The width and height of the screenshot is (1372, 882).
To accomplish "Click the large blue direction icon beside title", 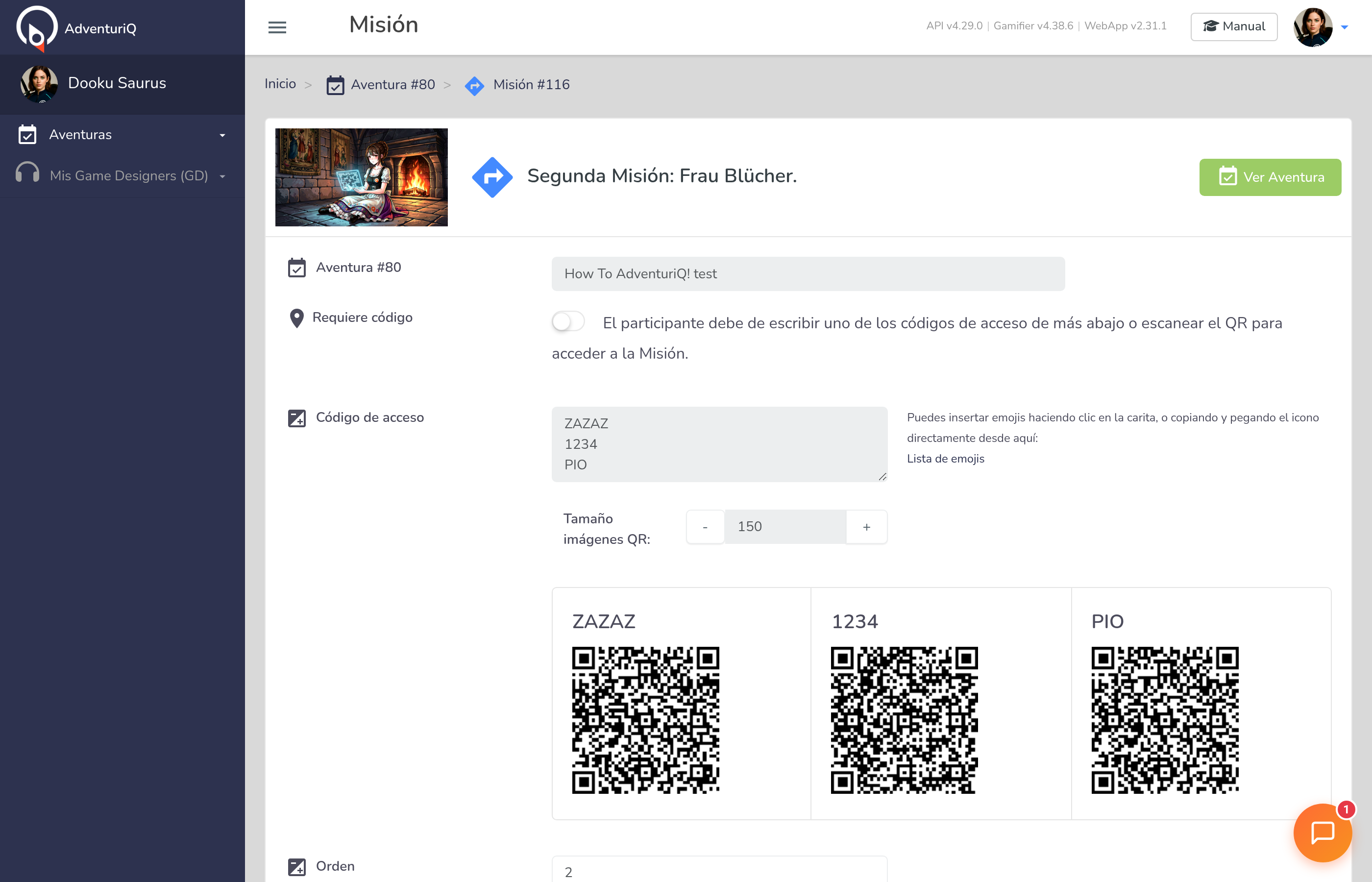I will (x=492, y=177).
